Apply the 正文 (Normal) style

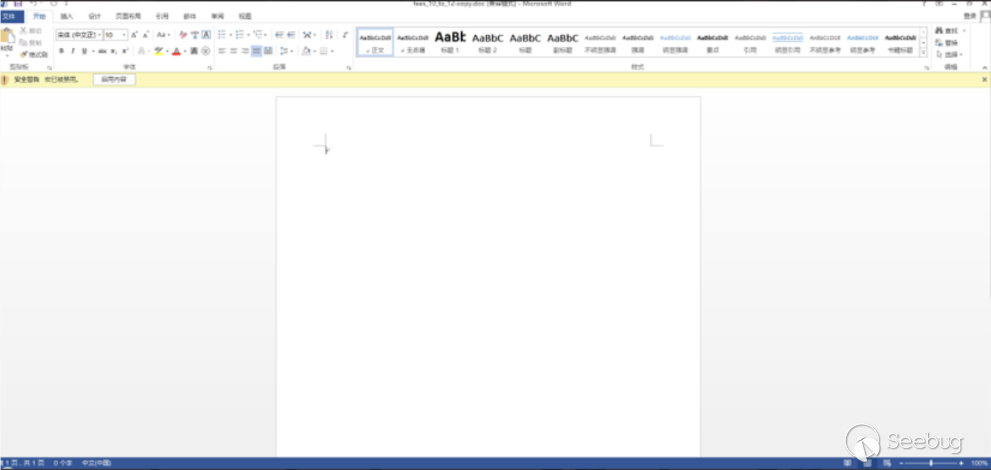coord(375,42)
